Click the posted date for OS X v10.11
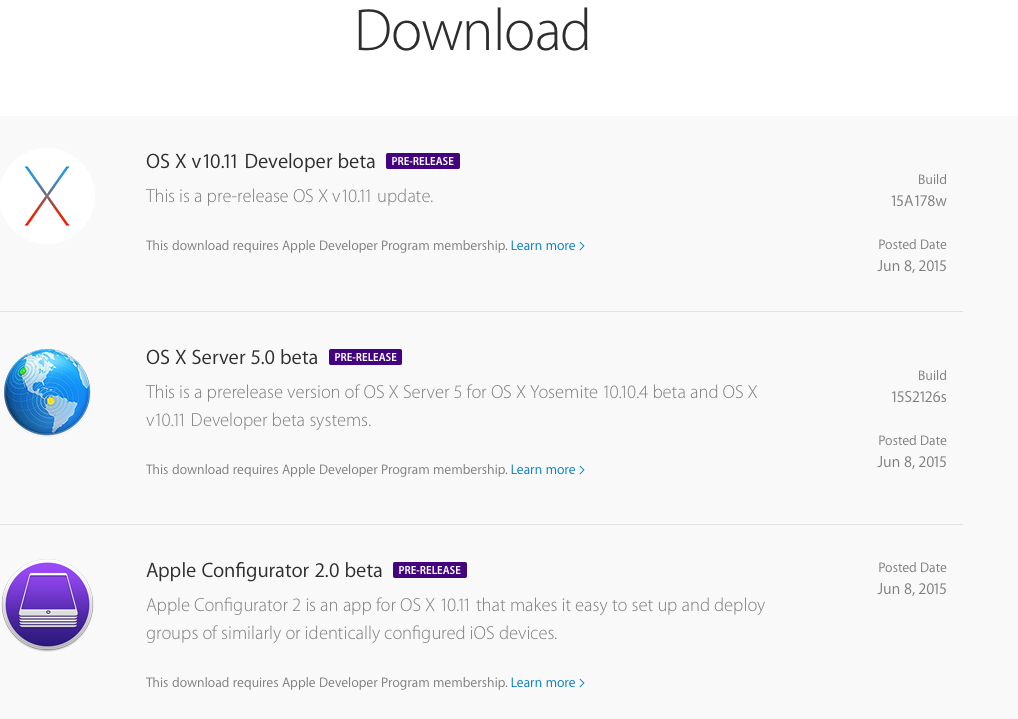Image resolution: width=1018 pixels, height=719 pixels. tap(912, 266)
